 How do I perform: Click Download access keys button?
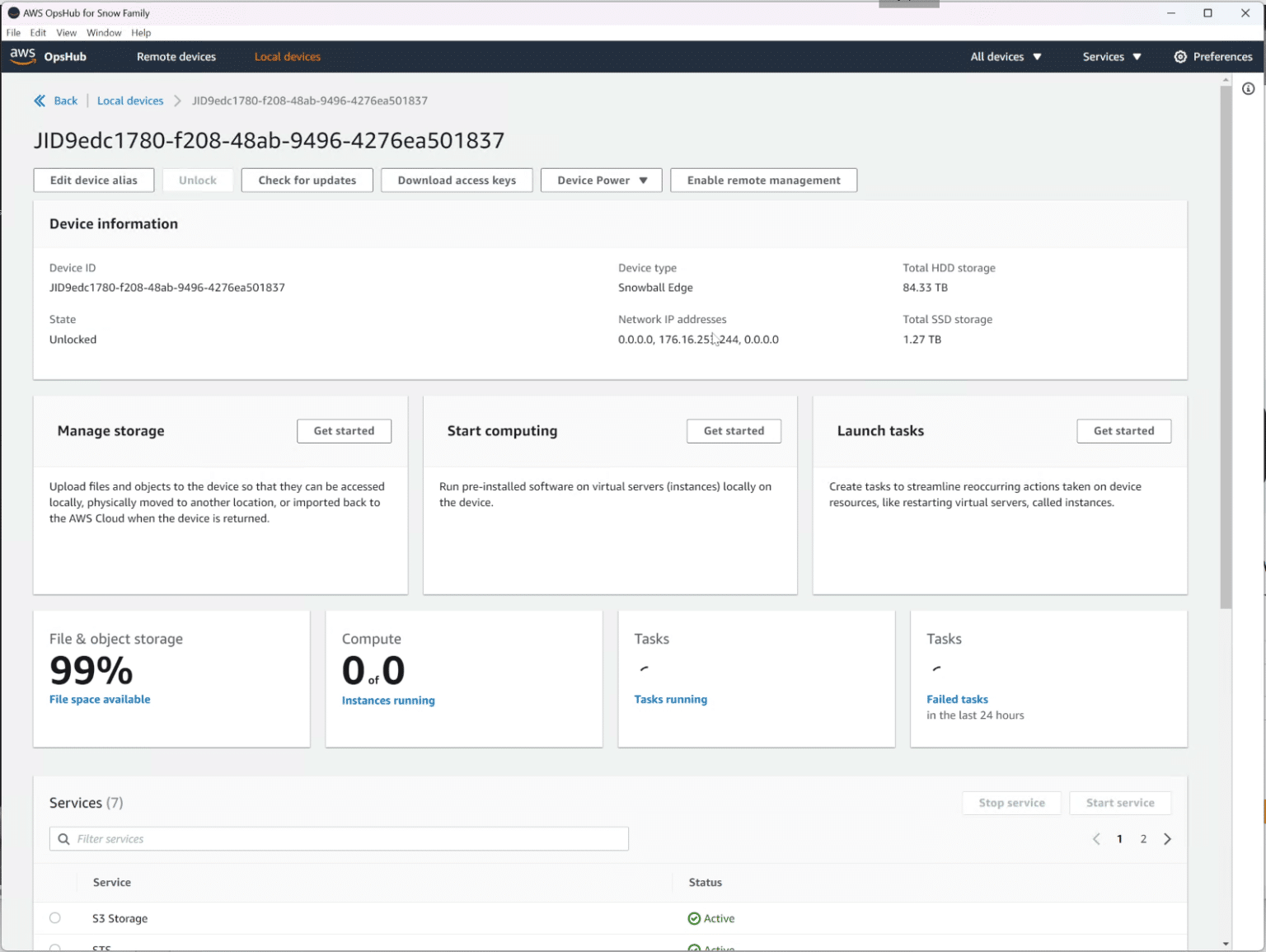(457, 181)
